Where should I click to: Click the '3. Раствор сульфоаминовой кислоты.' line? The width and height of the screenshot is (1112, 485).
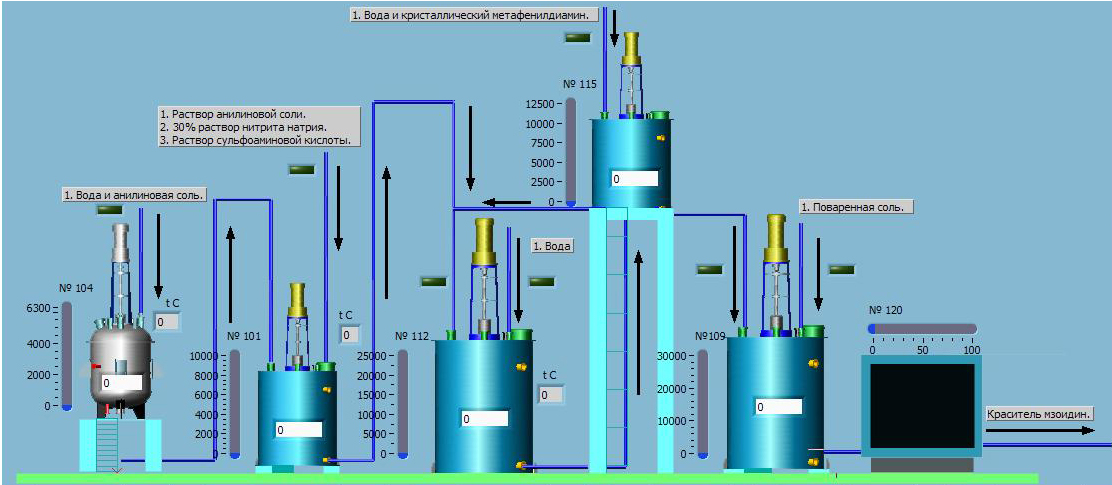[256, 140]
